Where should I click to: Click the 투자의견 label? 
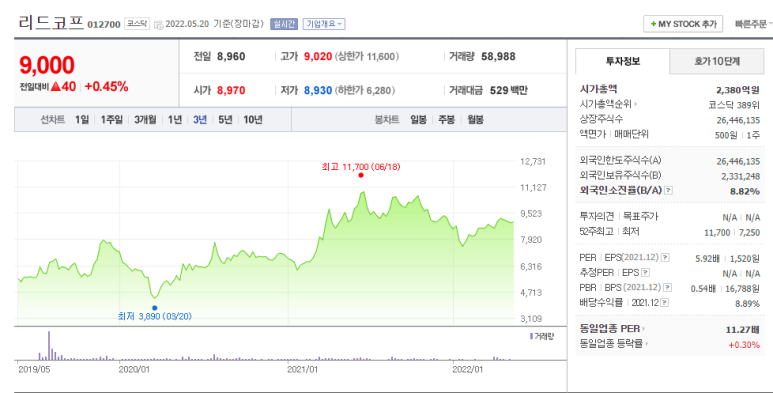pyautogui.click(x=597, y=216)
